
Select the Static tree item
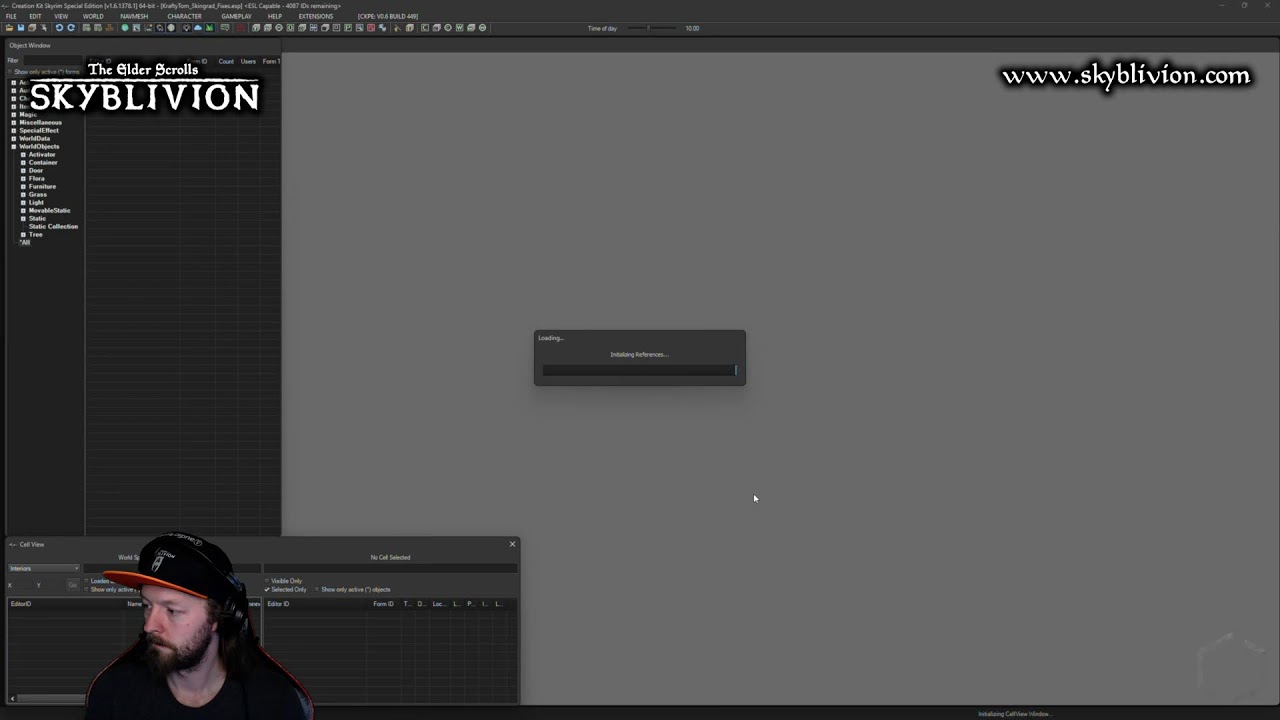37,218
